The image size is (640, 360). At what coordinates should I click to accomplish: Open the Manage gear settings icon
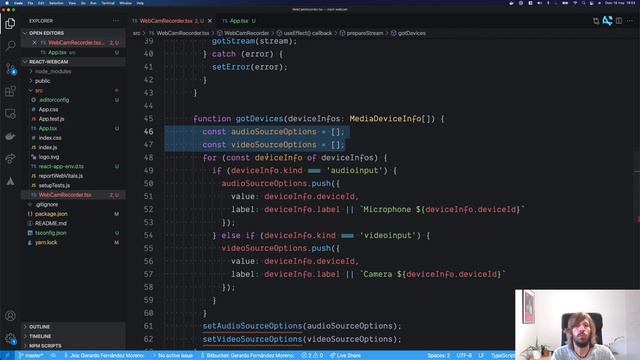coord(10,338)
